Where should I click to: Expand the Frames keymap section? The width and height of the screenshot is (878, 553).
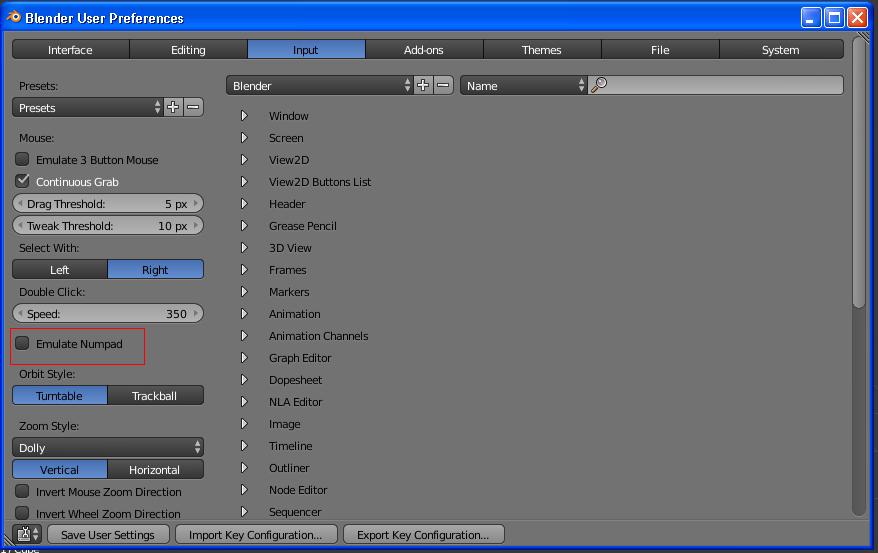[x=244, y=269]
